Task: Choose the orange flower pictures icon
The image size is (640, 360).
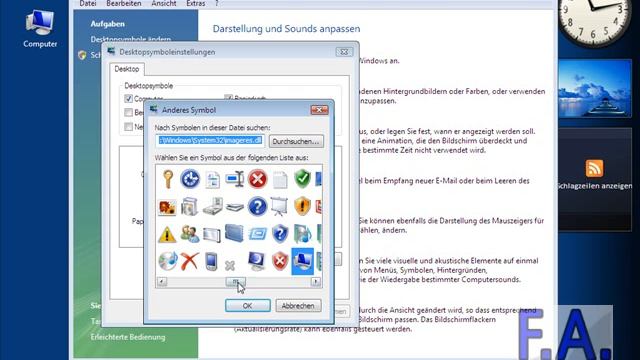Action: 167,207
